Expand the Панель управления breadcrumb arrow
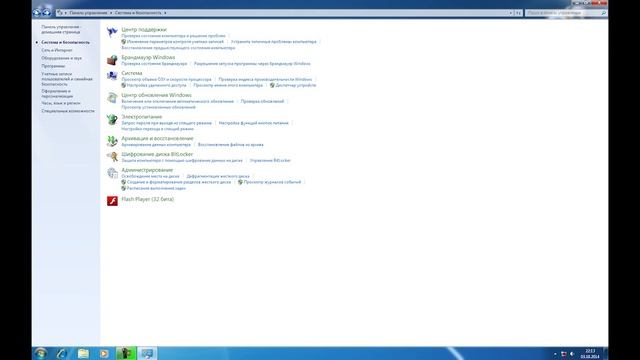The height and width of the screenshot is (360, 640). click(x=111, y=13)
